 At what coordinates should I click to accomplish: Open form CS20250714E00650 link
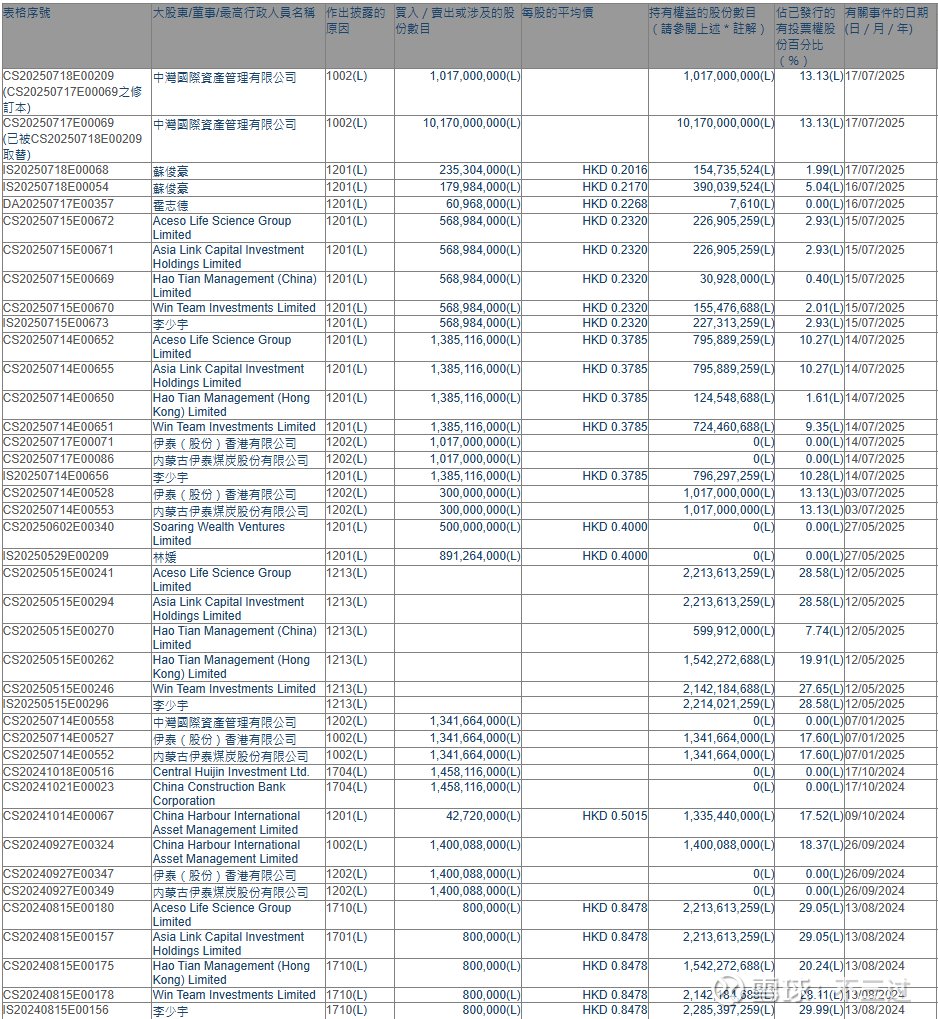pos(59,398)
